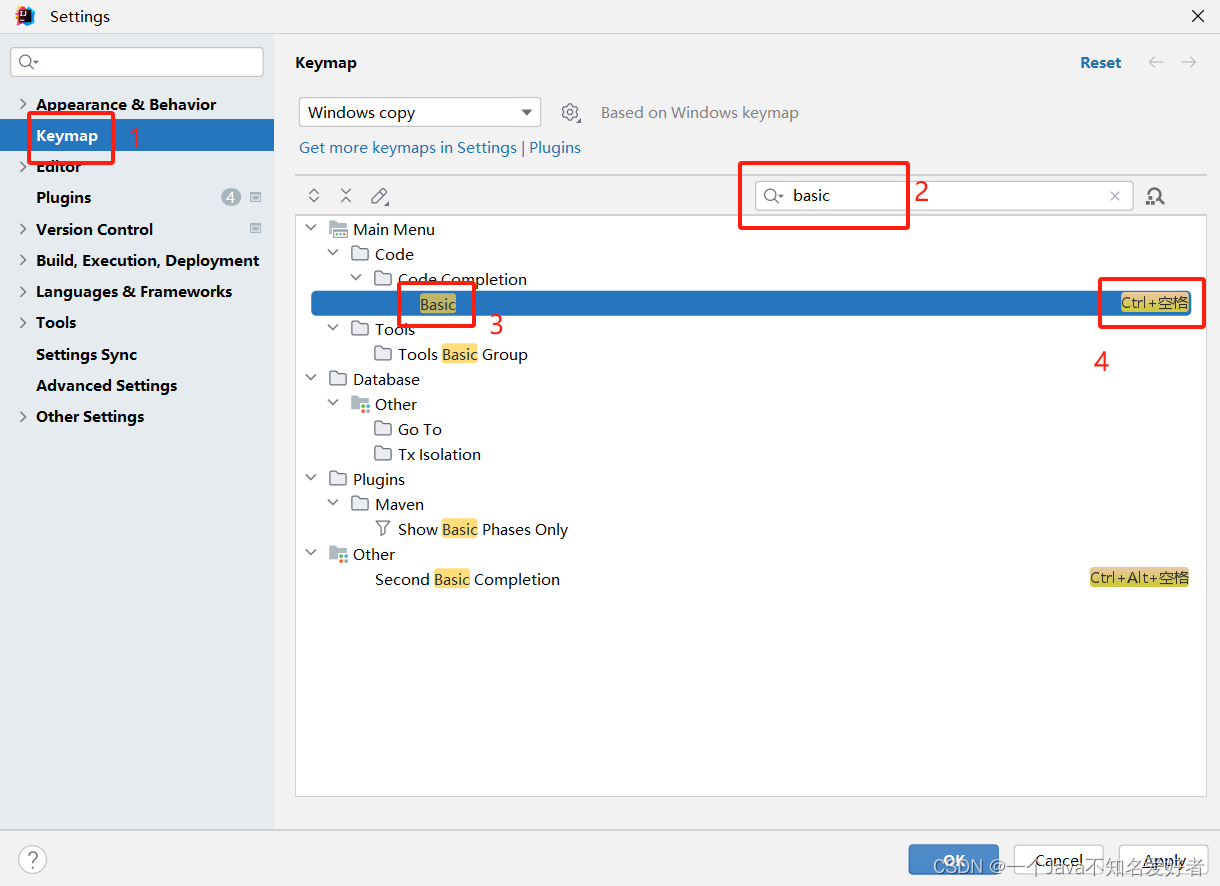Screen dimensions: 1220x886
Task: Select Show Basic Phases Only action
Action: click(x=483, y=529)
